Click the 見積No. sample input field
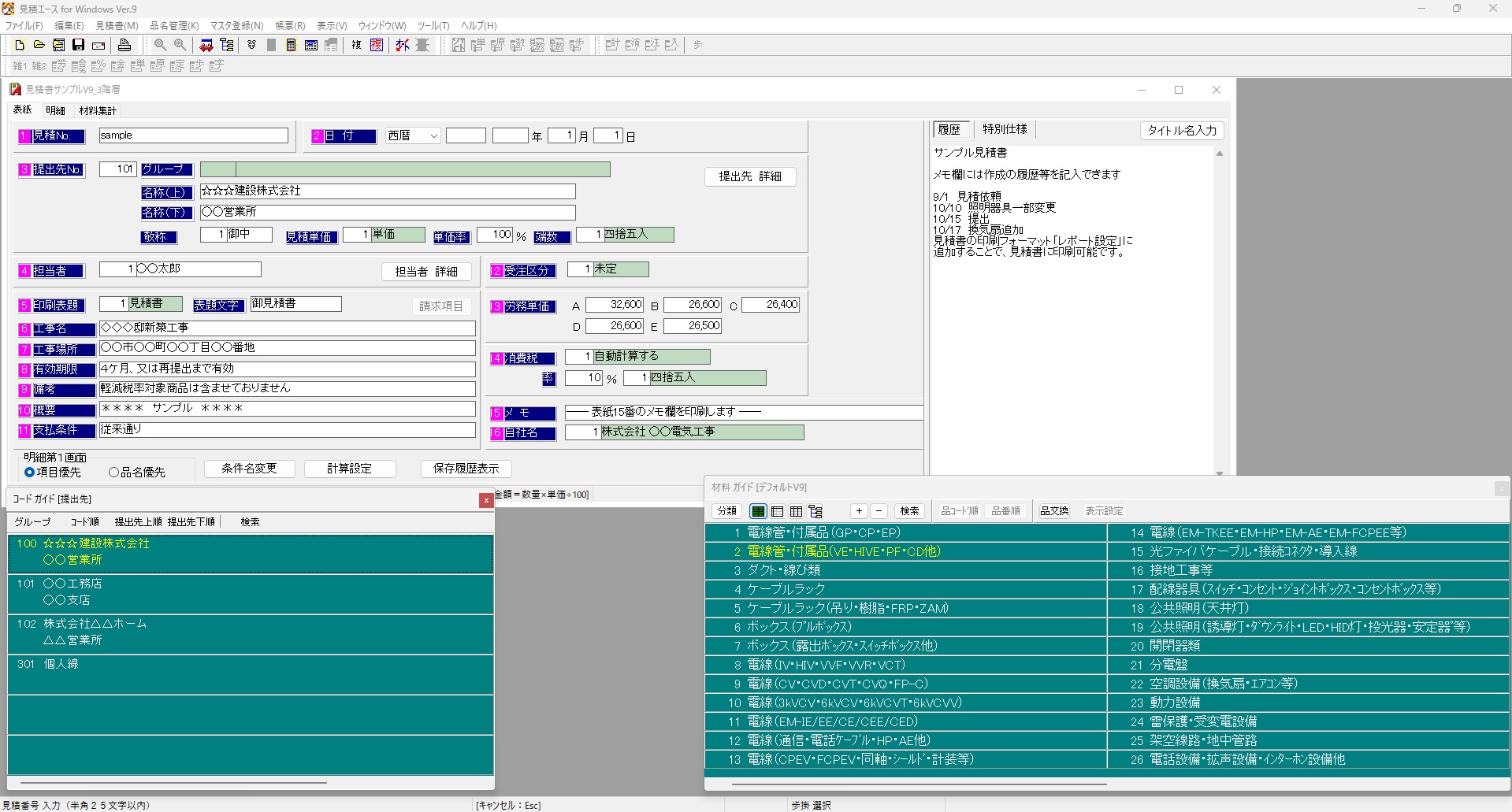Viewport: 1512px width, 812px height. [x=194, y=135]
